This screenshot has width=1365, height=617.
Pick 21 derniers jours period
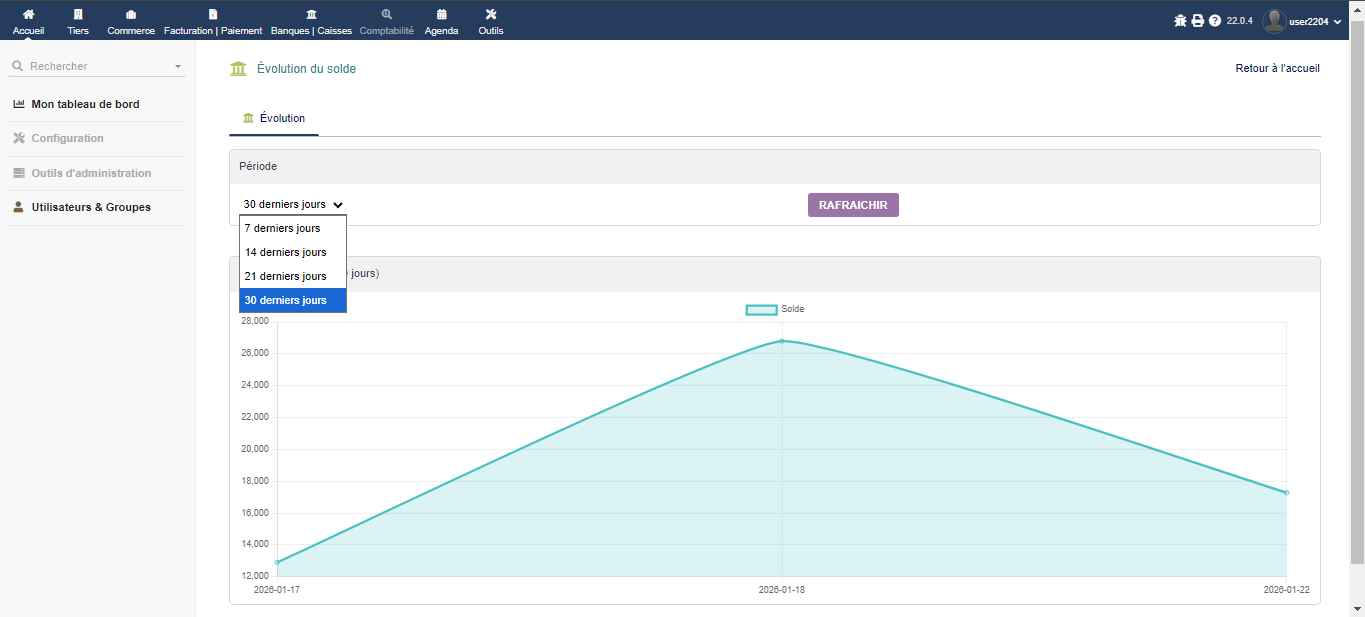pos(286,276)
